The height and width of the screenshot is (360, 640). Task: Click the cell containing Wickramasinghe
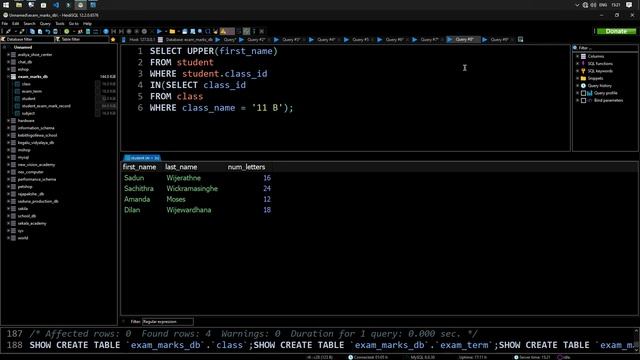tap(192, 189)
